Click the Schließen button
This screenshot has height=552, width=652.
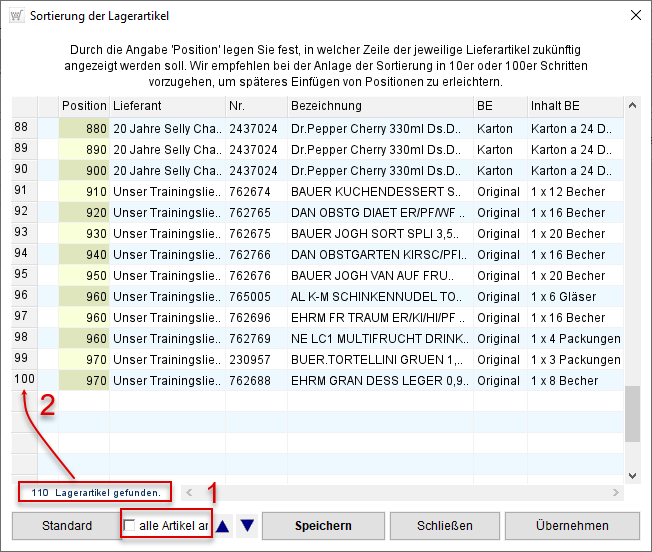tap(444, 526)
